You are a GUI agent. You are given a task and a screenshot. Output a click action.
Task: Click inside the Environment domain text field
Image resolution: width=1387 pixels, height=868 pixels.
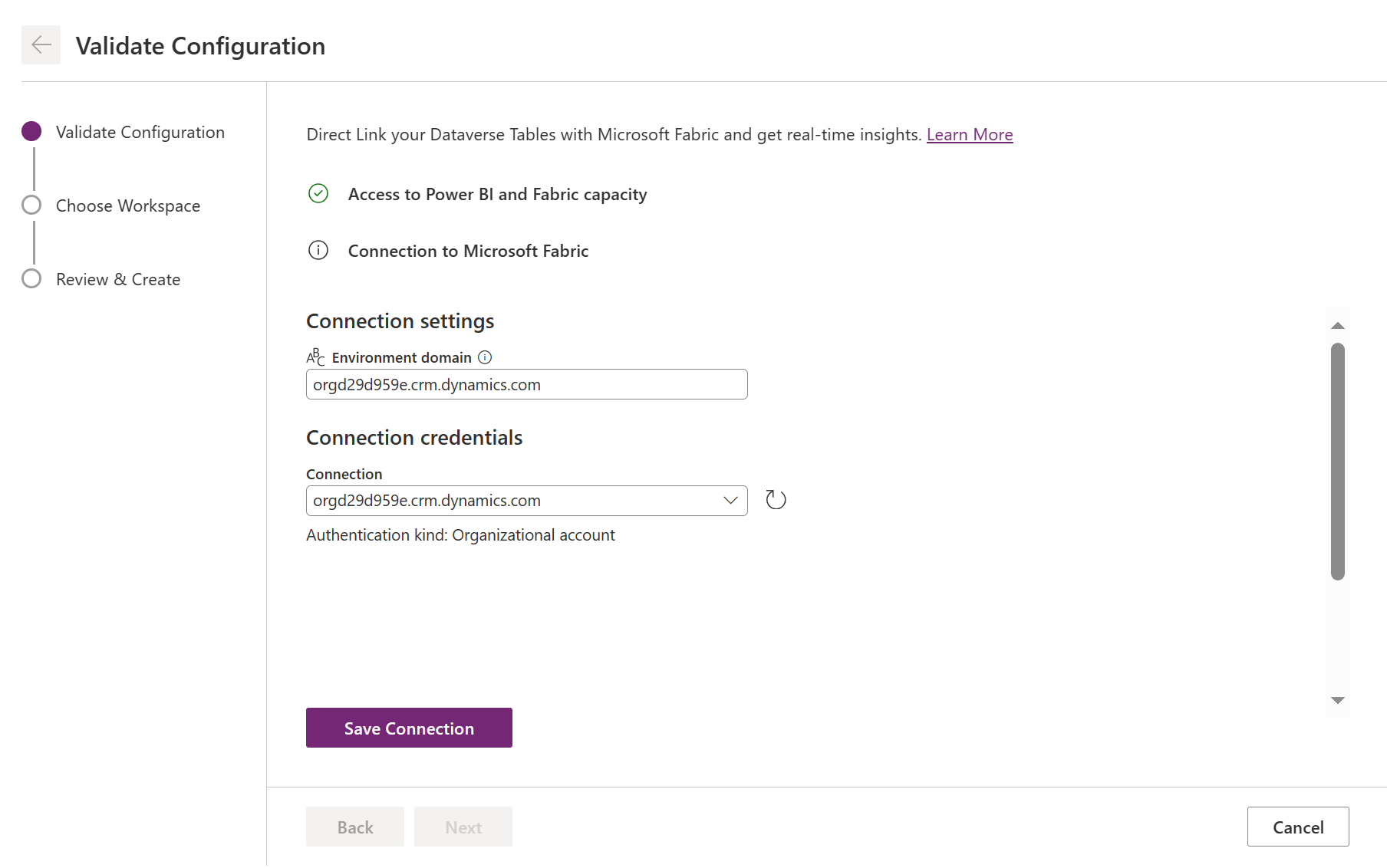click(526, 384)
